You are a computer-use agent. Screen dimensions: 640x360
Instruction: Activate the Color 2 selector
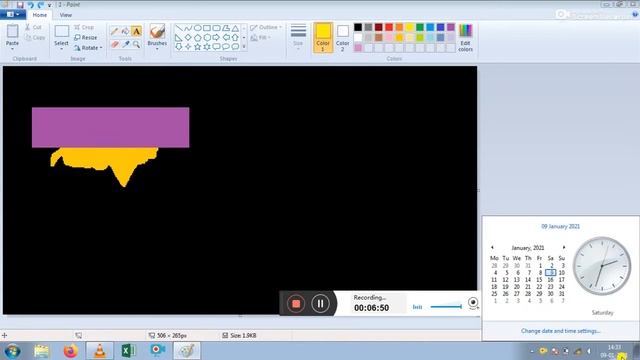coord(342,38)
